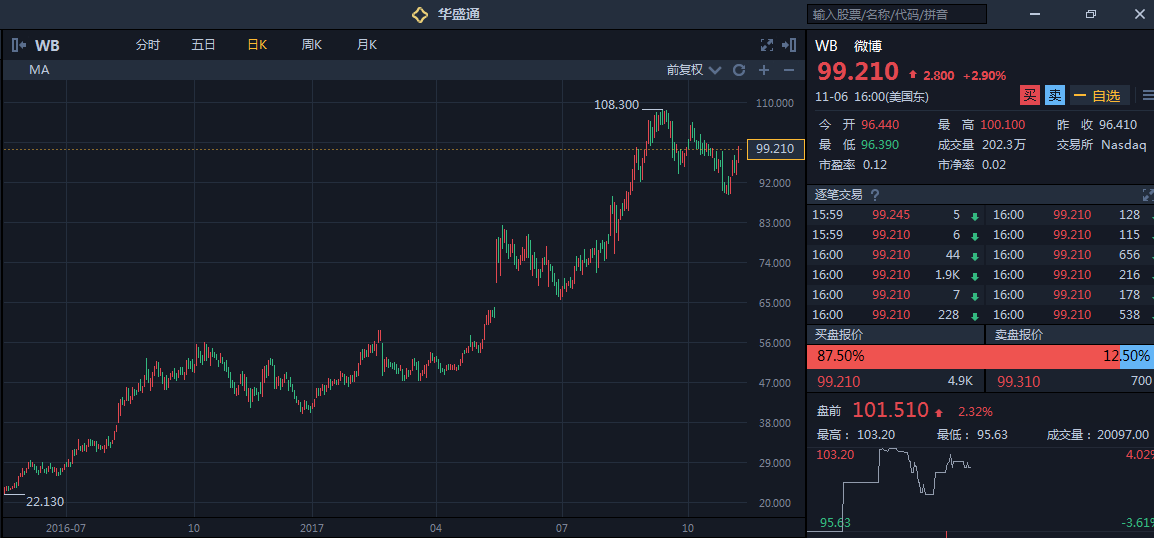The height and width of the screenshot is (538, 1154).
Task: Open the hamburger menu beside 自选
Action: point(1147,96)
